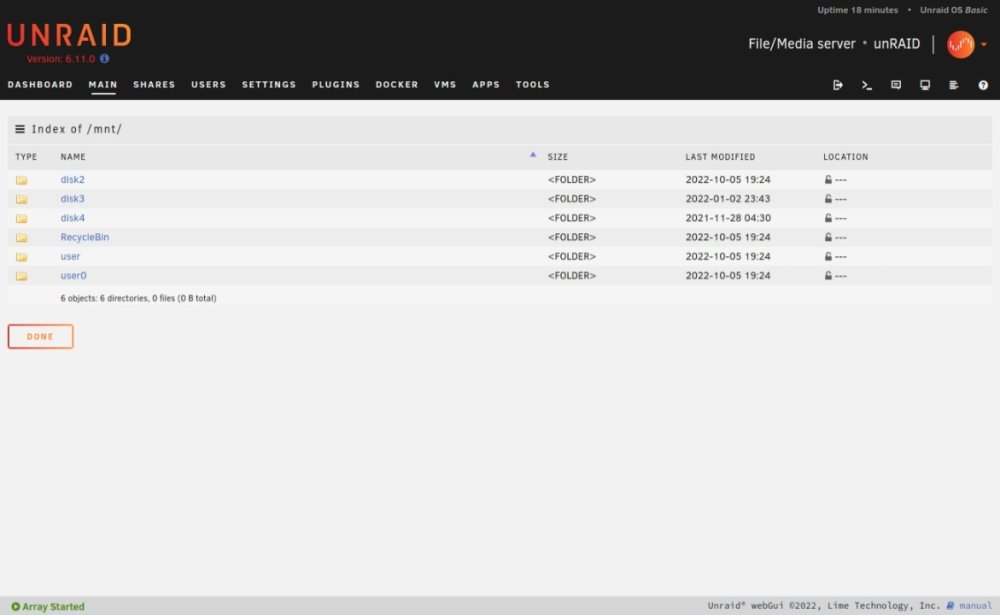1000x615 pixels.
Task: Click the lock icon in disk4 row
Action: [828, 218]
